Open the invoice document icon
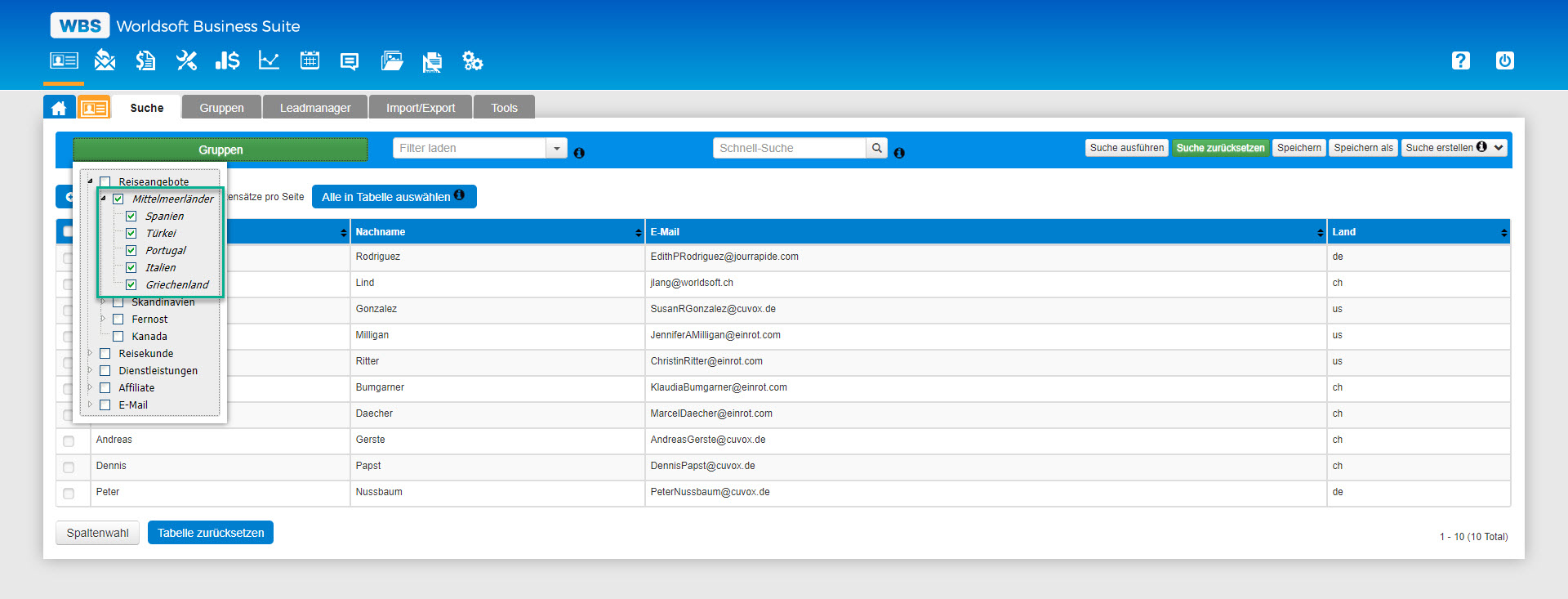Image resolution: width=1568 pixels, height=599 pixels. 145,60
